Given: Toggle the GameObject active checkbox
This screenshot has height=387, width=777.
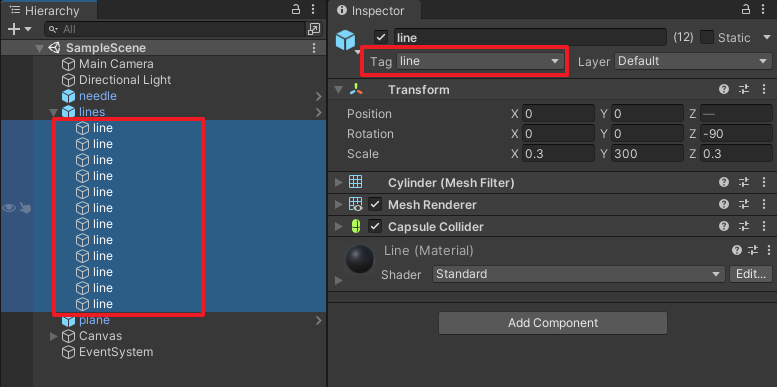Looking at the screenshot, I should click(381, 37).
